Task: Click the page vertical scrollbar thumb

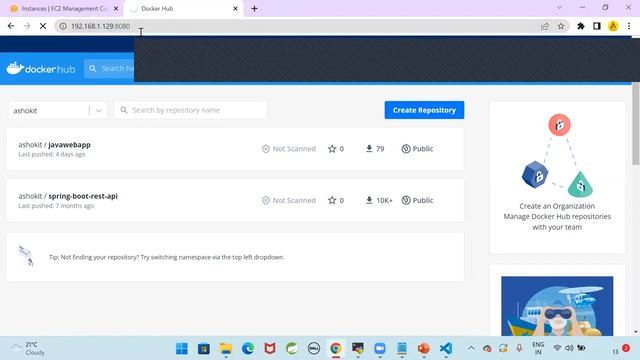Action: point(636,124)
